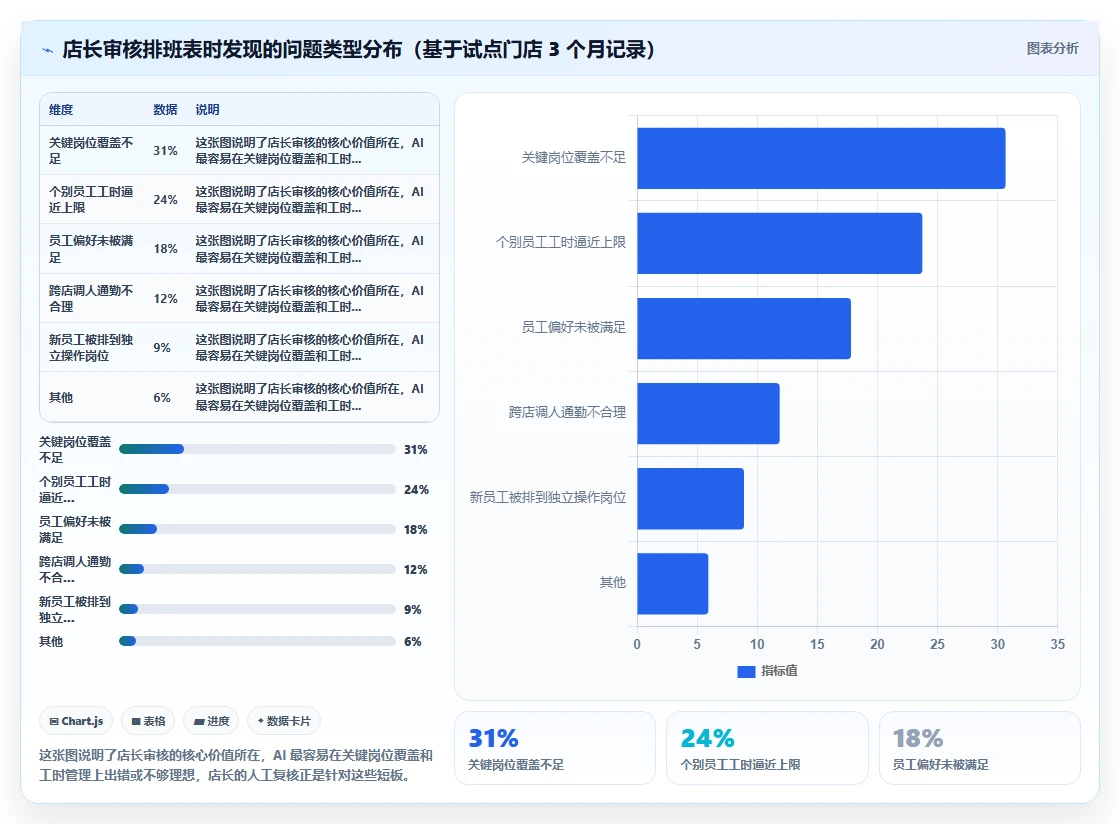Click the 个别员工工时逼近上限 progress bar at 24%
The height and width of the screenshot is (824, 1120).
[257, 489]
